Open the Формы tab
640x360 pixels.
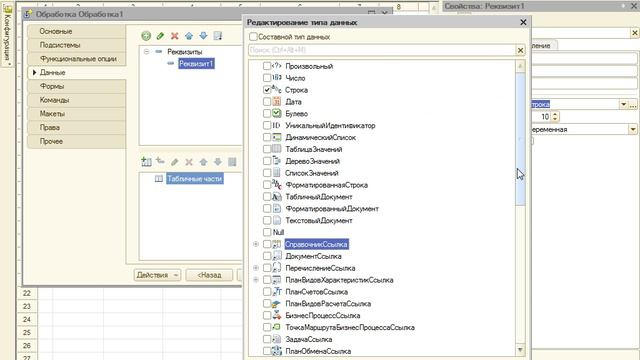77,86
